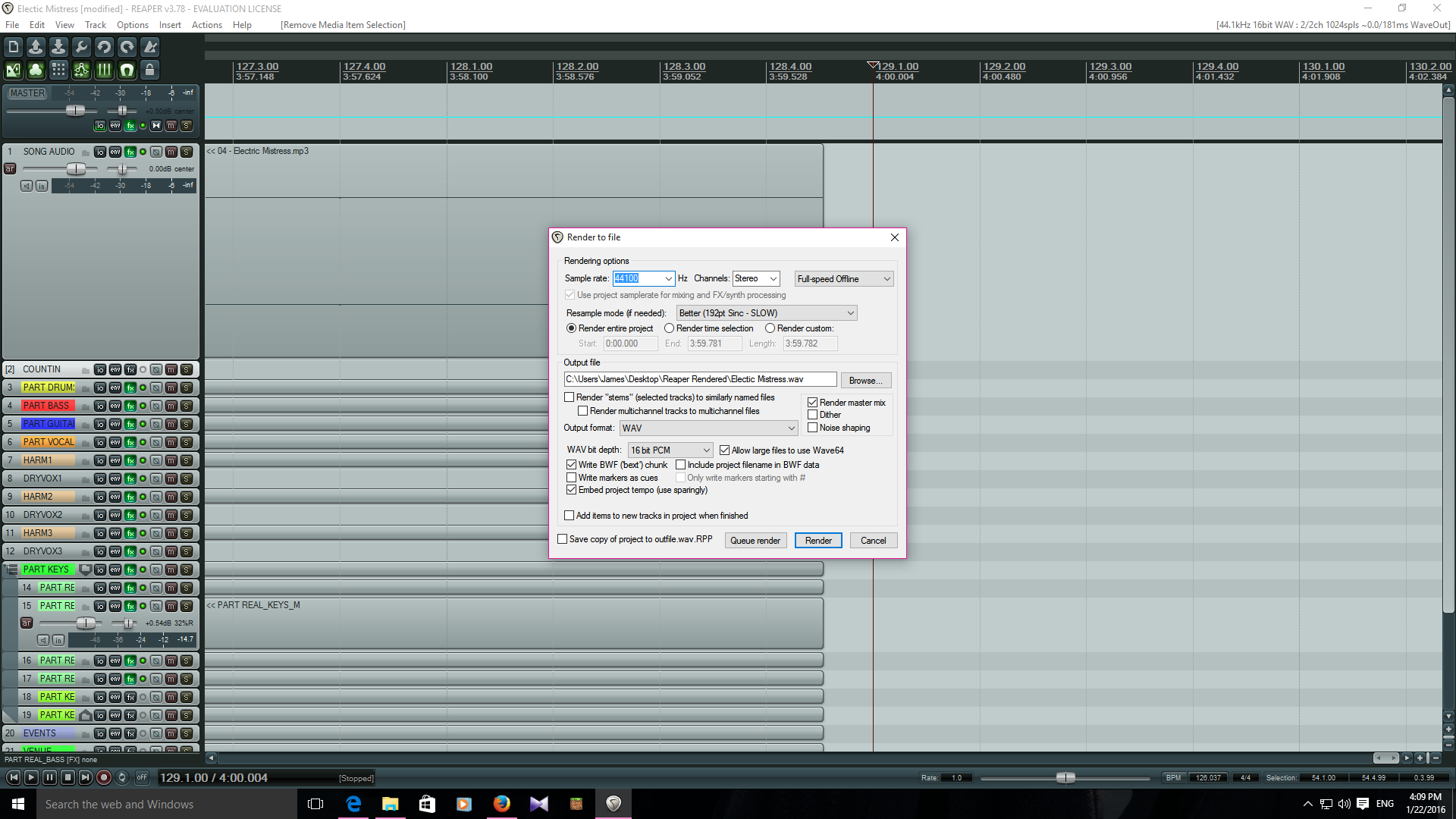1456x819 pixels.
Task: Open the Actions menu
Action: pos(206,25)
